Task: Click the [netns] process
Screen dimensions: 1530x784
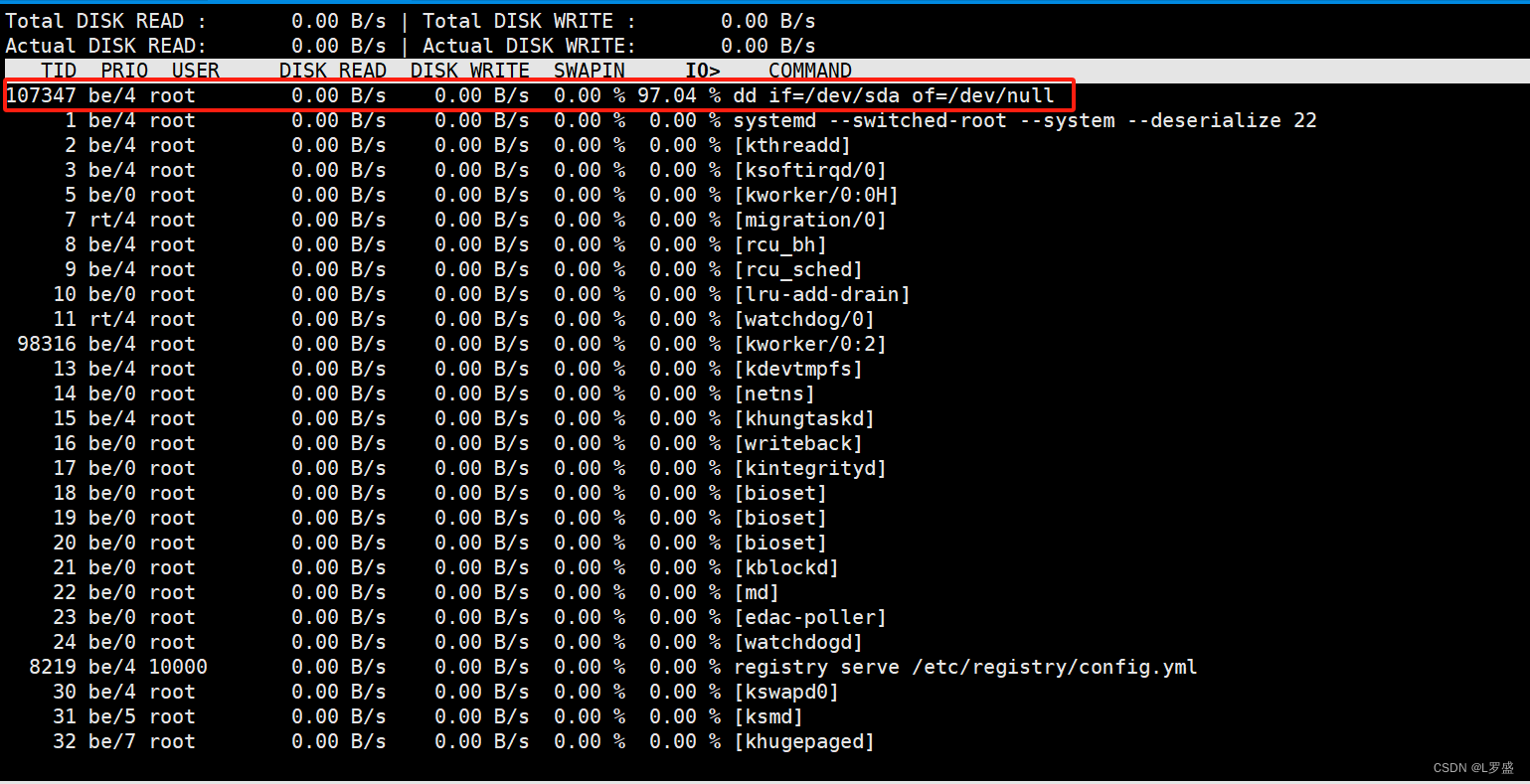Action: 774,393
